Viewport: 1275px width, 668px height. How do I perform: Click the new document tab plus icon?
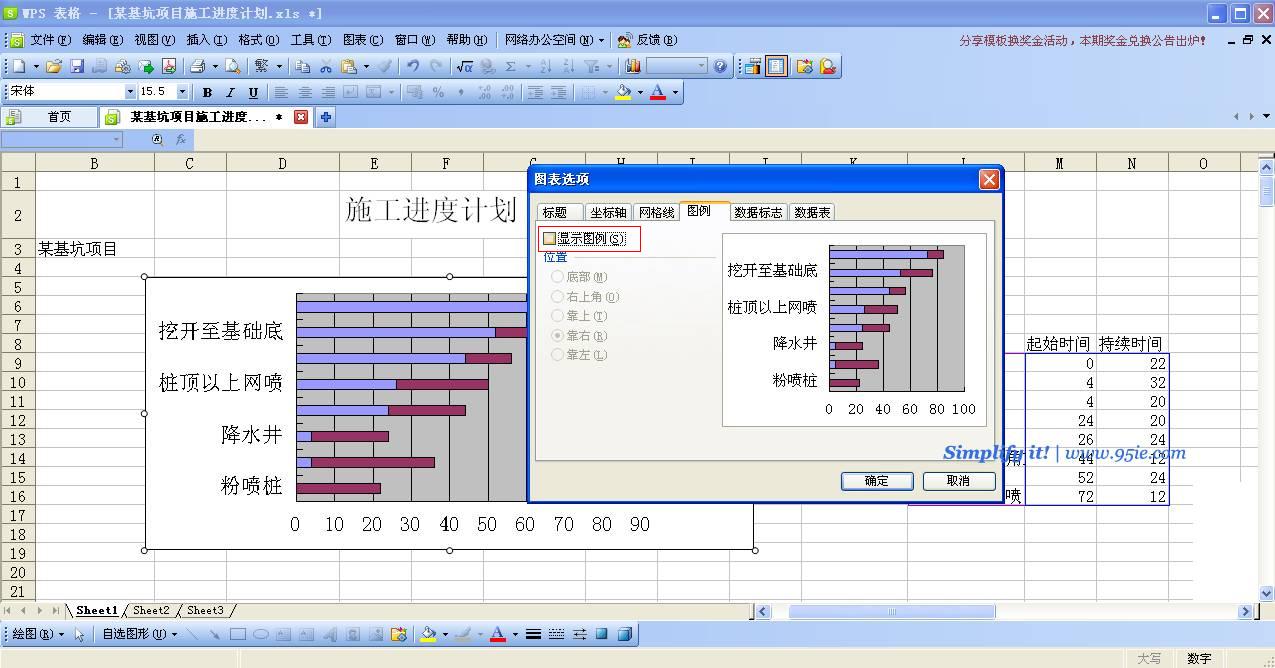point(325,117)
